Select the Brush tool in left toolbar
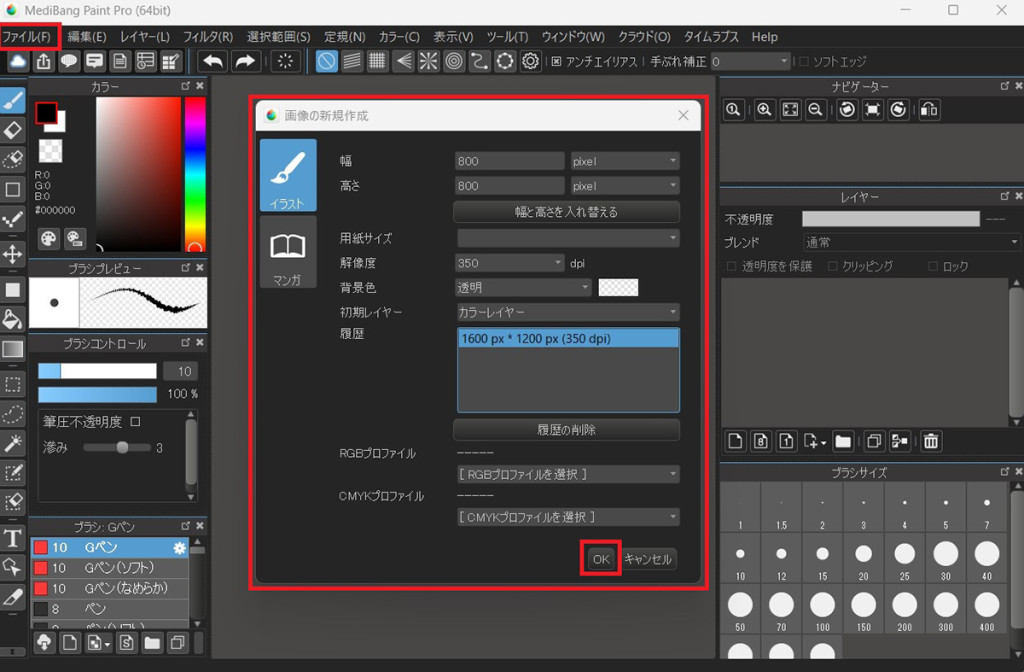 [13, 101]
